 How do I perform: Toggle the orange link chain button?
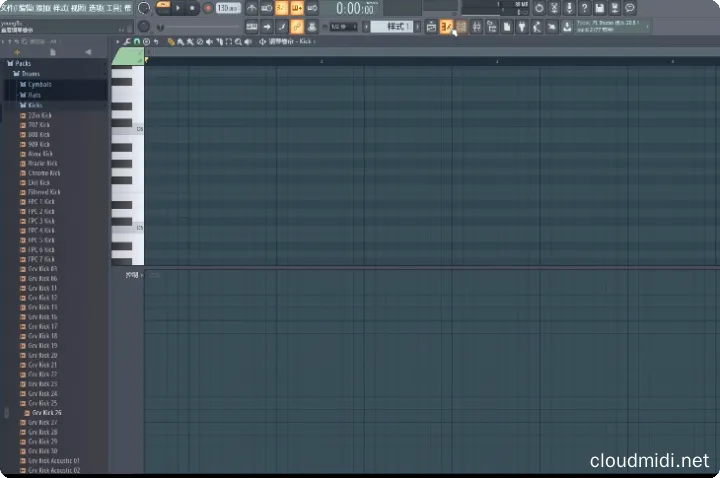[x=297, y=26]
